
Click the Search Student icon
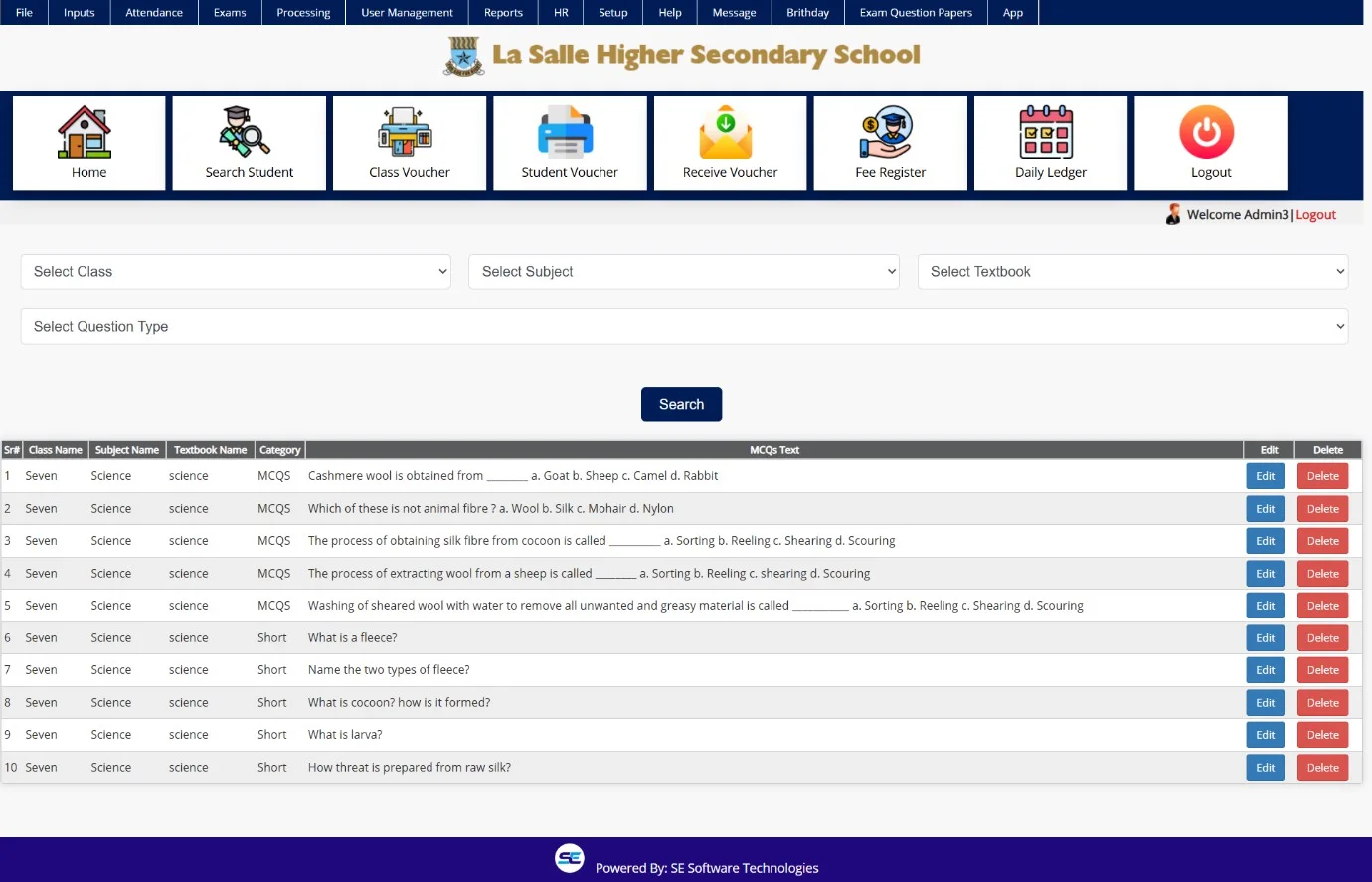(246, 133)
